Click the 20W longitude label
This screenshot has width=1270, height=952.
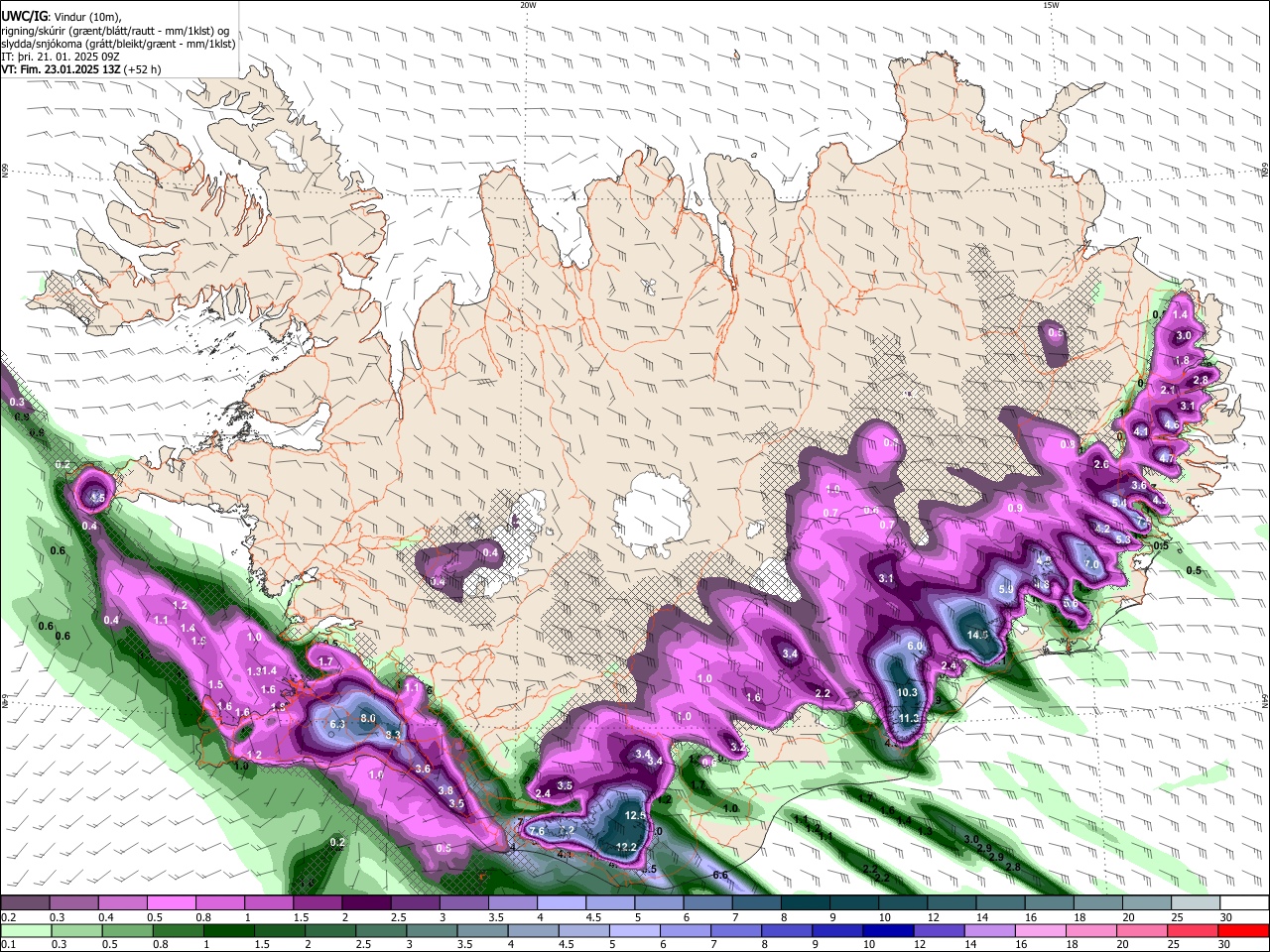[528, 5]
